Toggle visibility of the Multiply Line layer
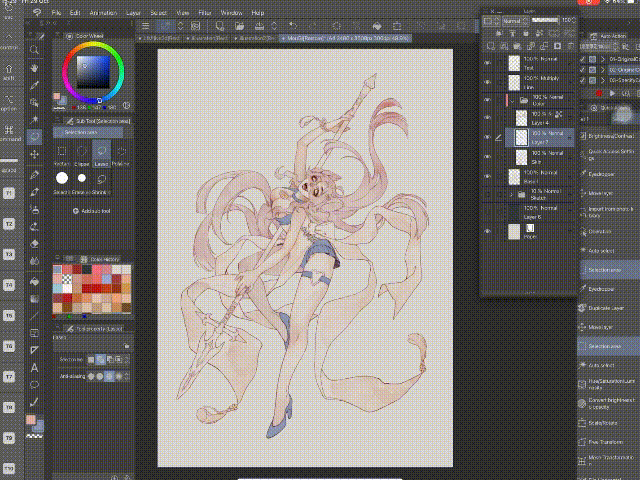640x480 pixels. [488, 80]
